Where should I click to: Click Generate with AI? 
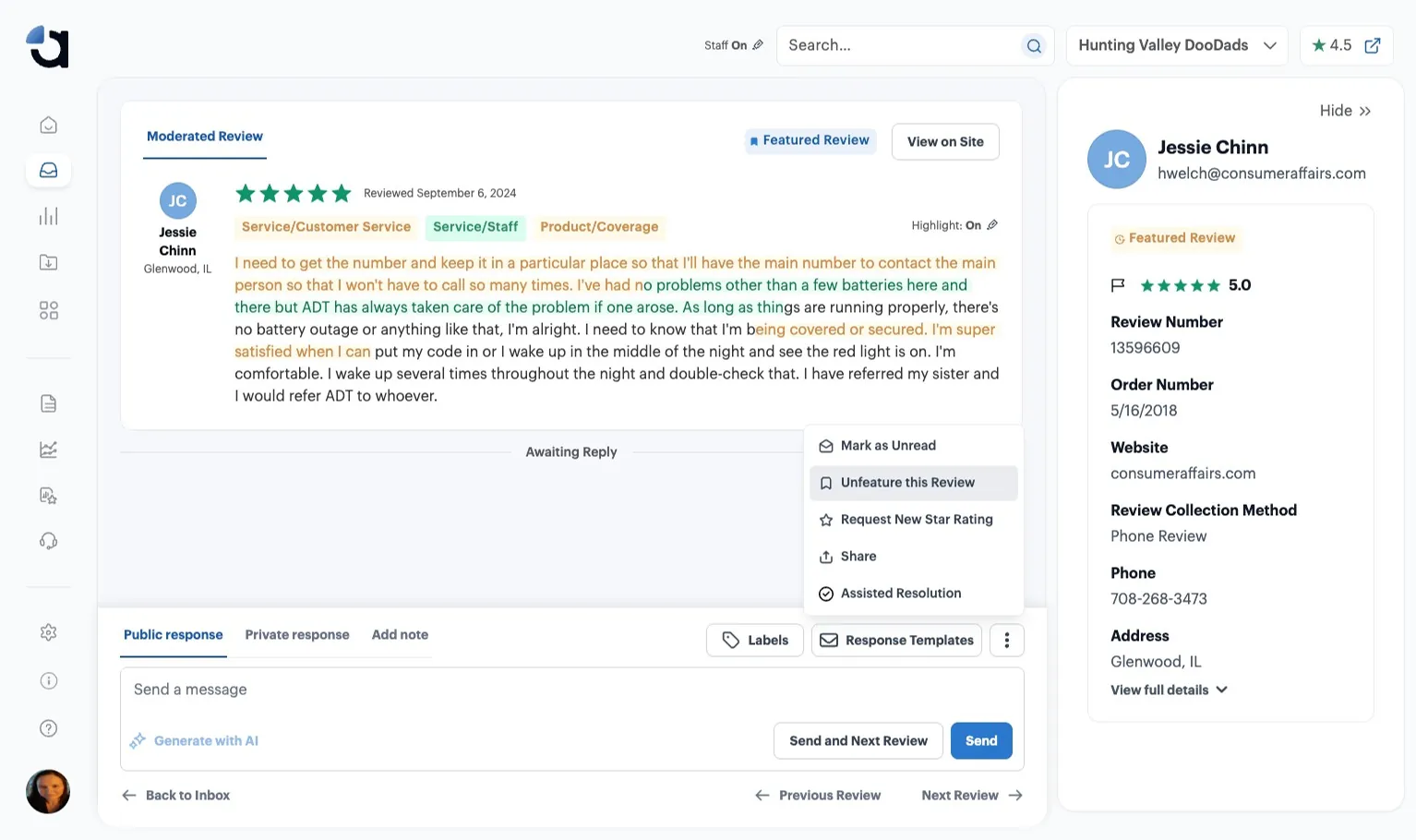194,740
